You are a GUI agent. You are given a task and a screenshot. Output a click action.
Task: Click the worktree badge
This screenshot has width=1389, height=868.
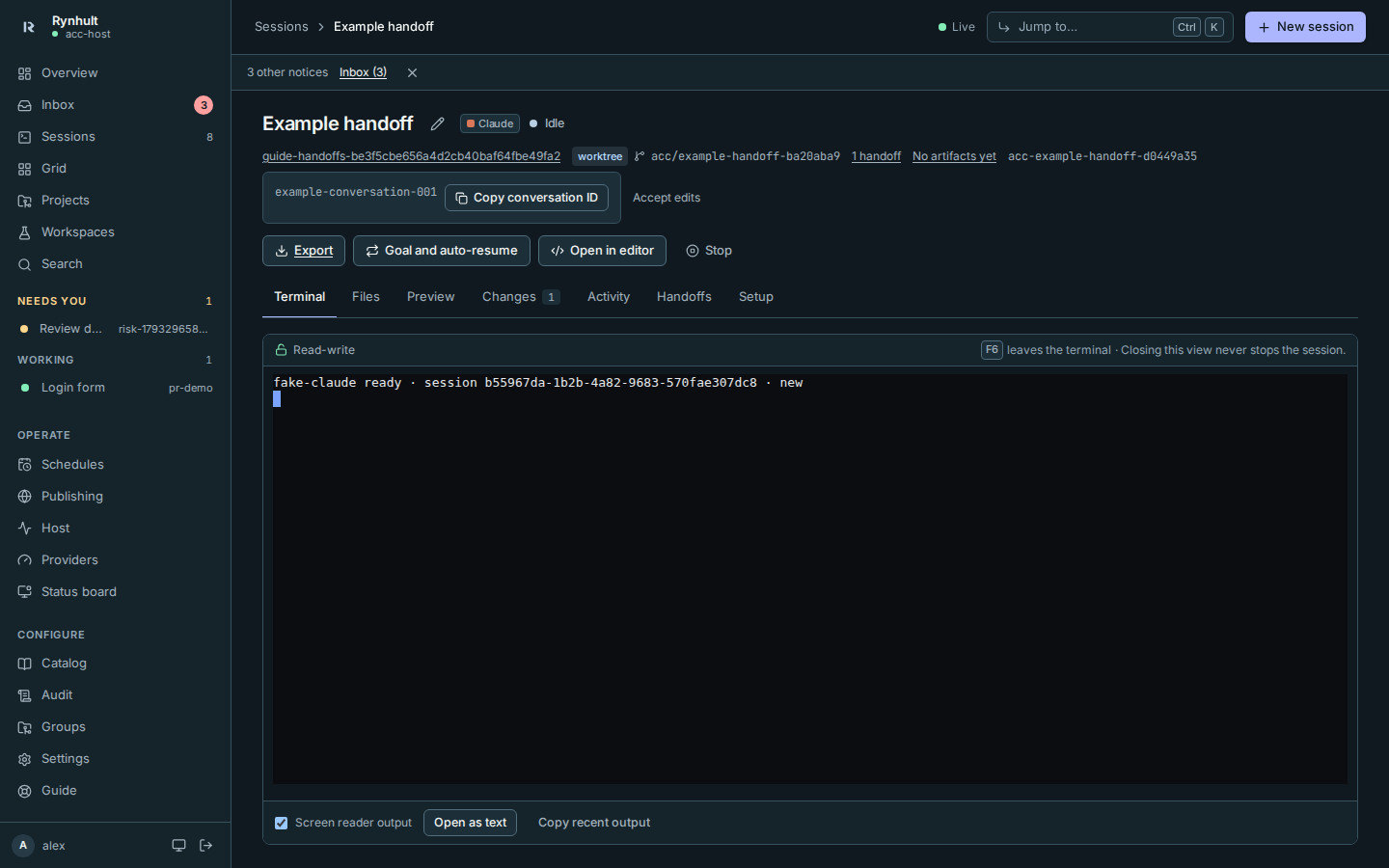(x=600, y=156)
